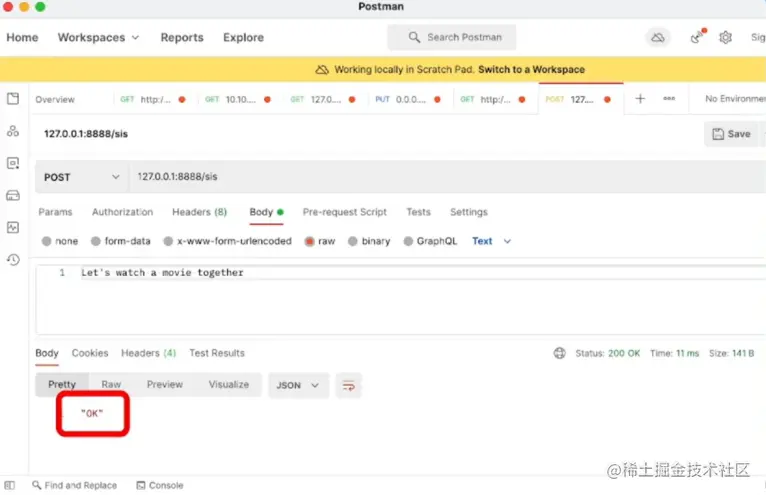Open the APIs sidebar icon
Viewport: 766px width, 495px height.
click(13, 131)
